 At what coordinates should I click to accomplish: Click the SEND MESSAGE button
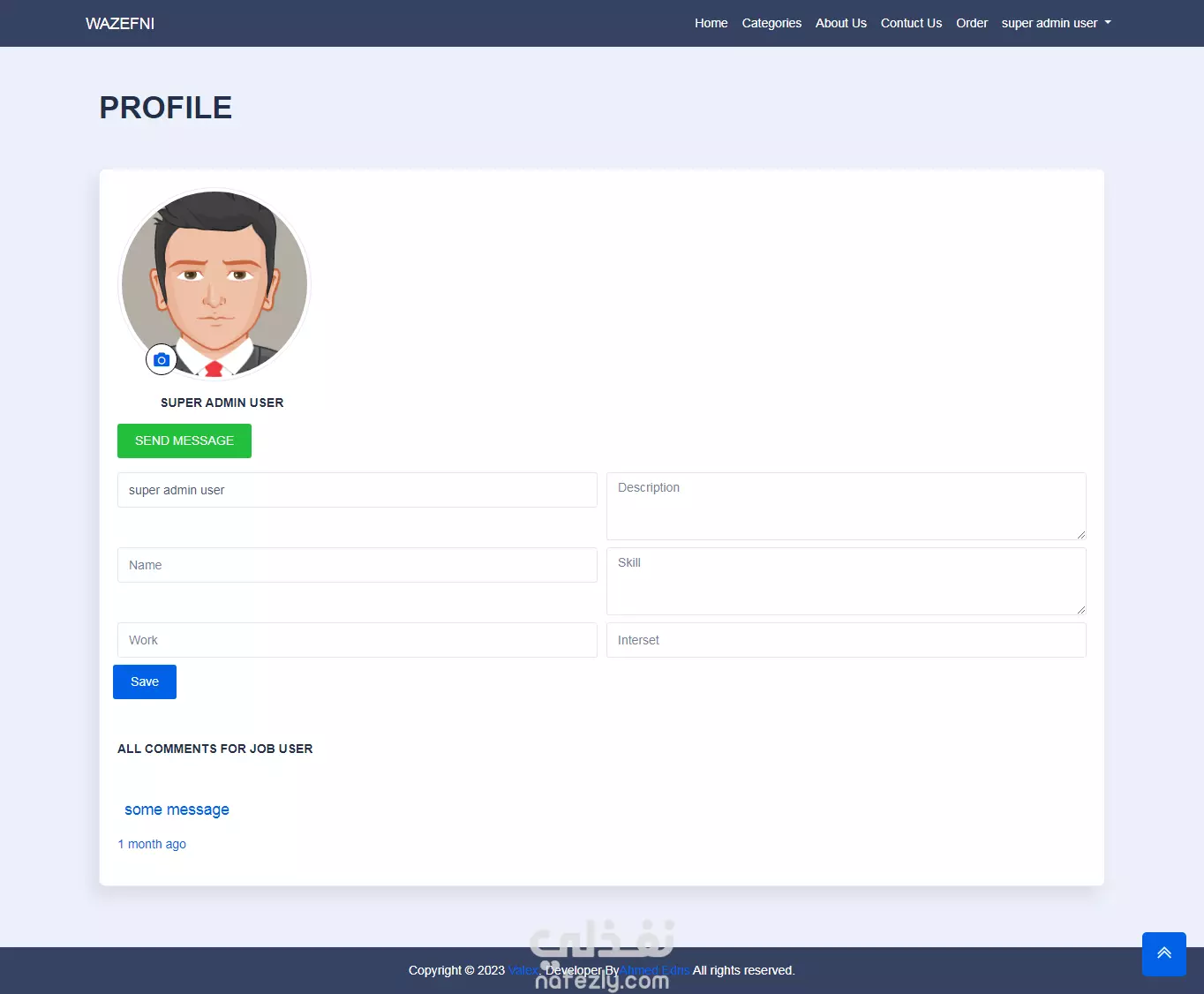(184, 441)
